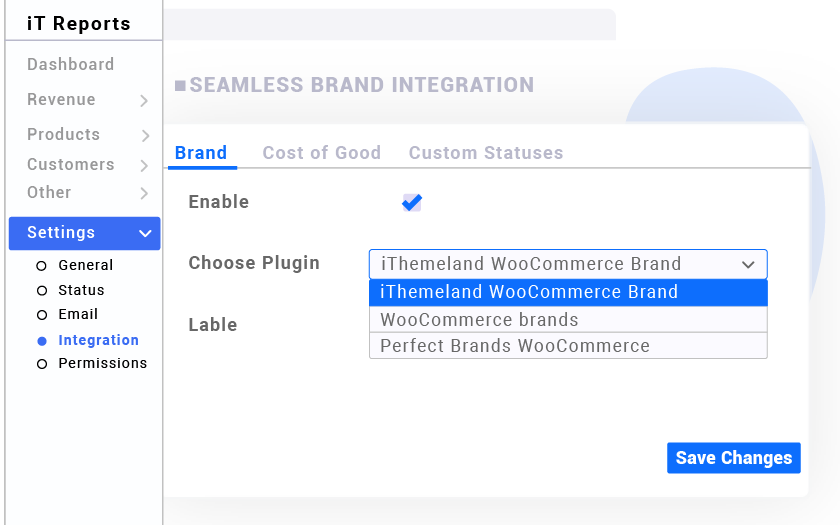Pick Perfect Brands WooCommerce option
Screen dimensions: 840x525
pos(567,346)
